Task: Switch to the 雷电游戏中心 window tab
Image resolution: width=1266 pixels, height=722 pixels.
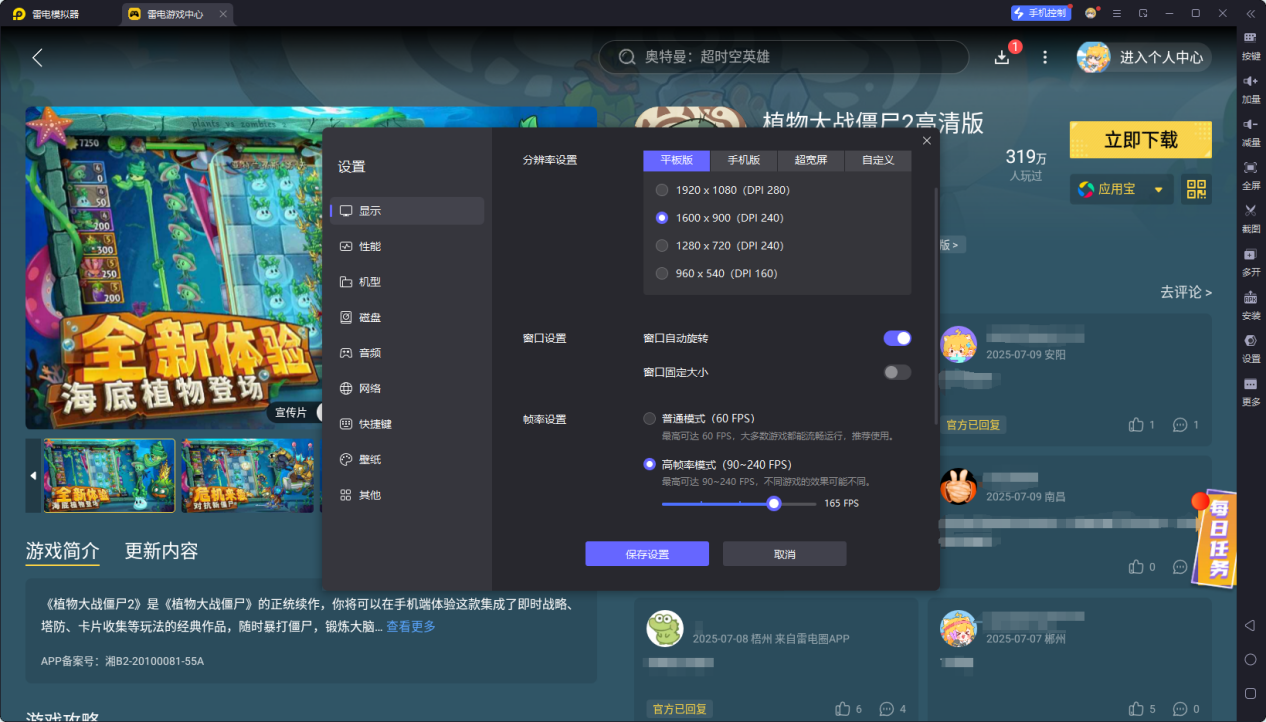Action: 178,14
